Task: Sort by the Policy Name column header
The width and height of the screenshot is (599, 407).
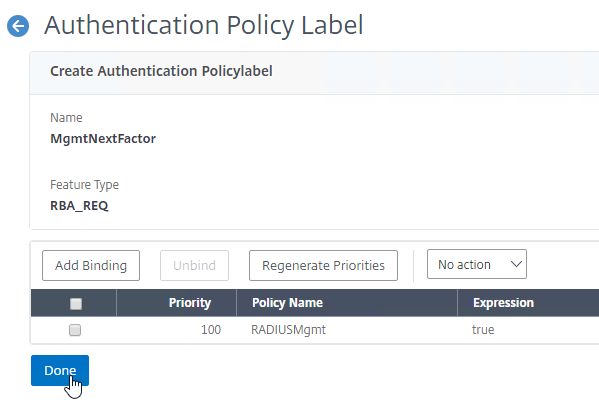Action: (287, 303)
